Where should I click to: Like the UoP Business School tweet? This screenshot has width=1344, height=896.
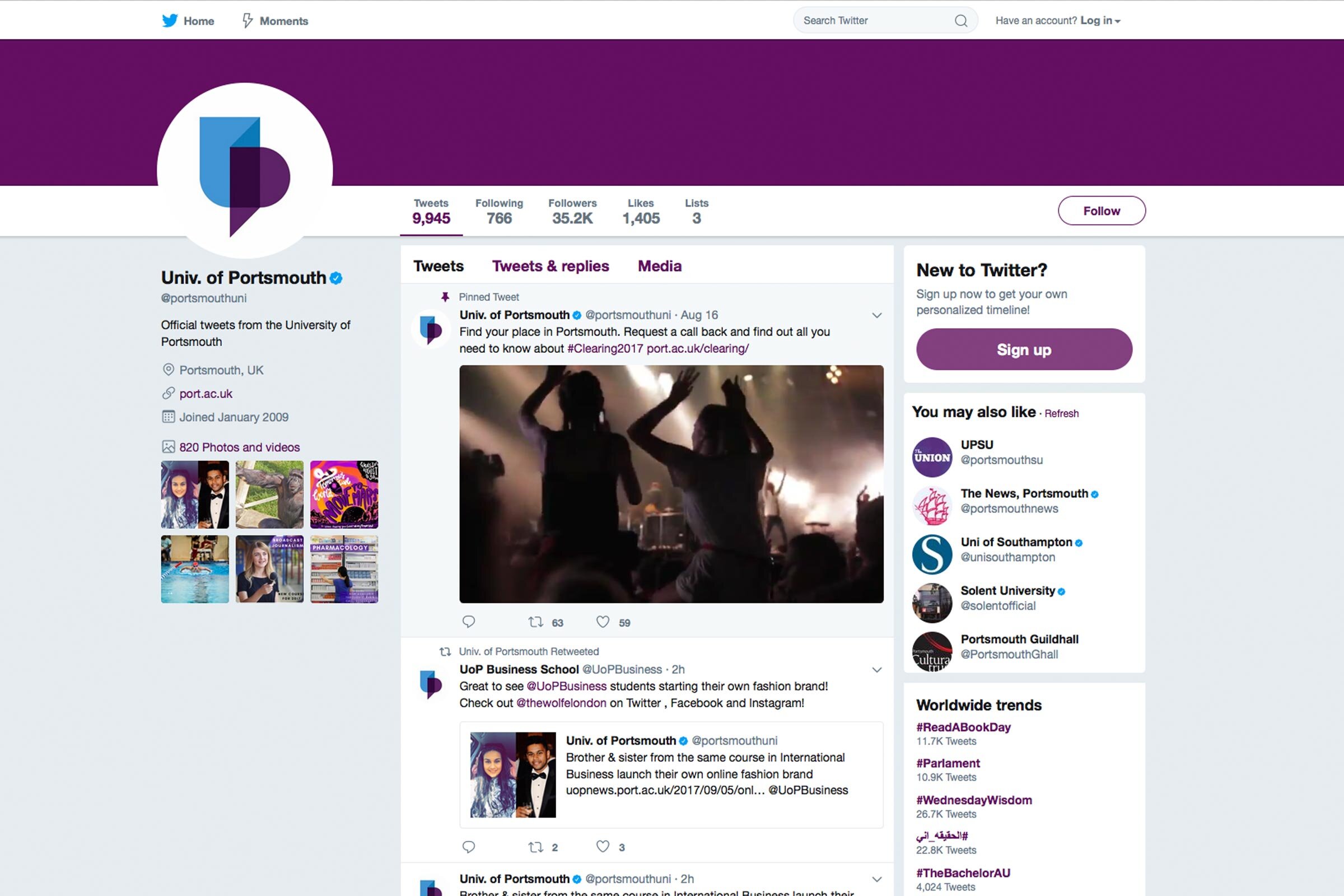[x=603, y=846]
